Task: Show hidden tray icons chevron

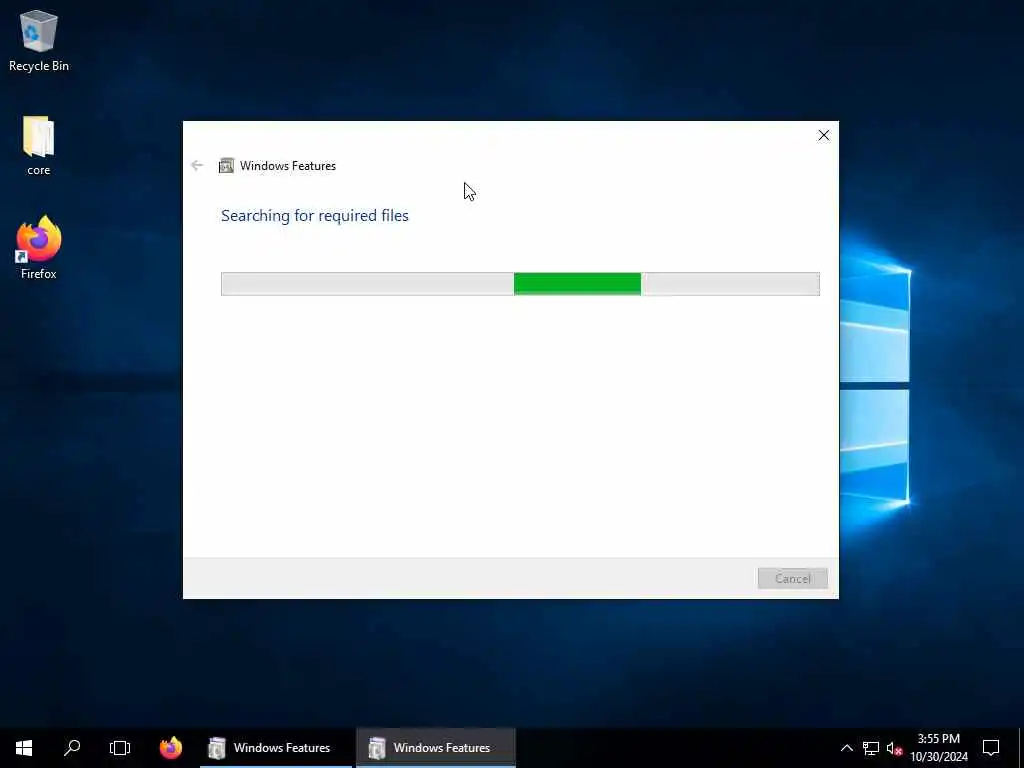Action: click(846, 748)
